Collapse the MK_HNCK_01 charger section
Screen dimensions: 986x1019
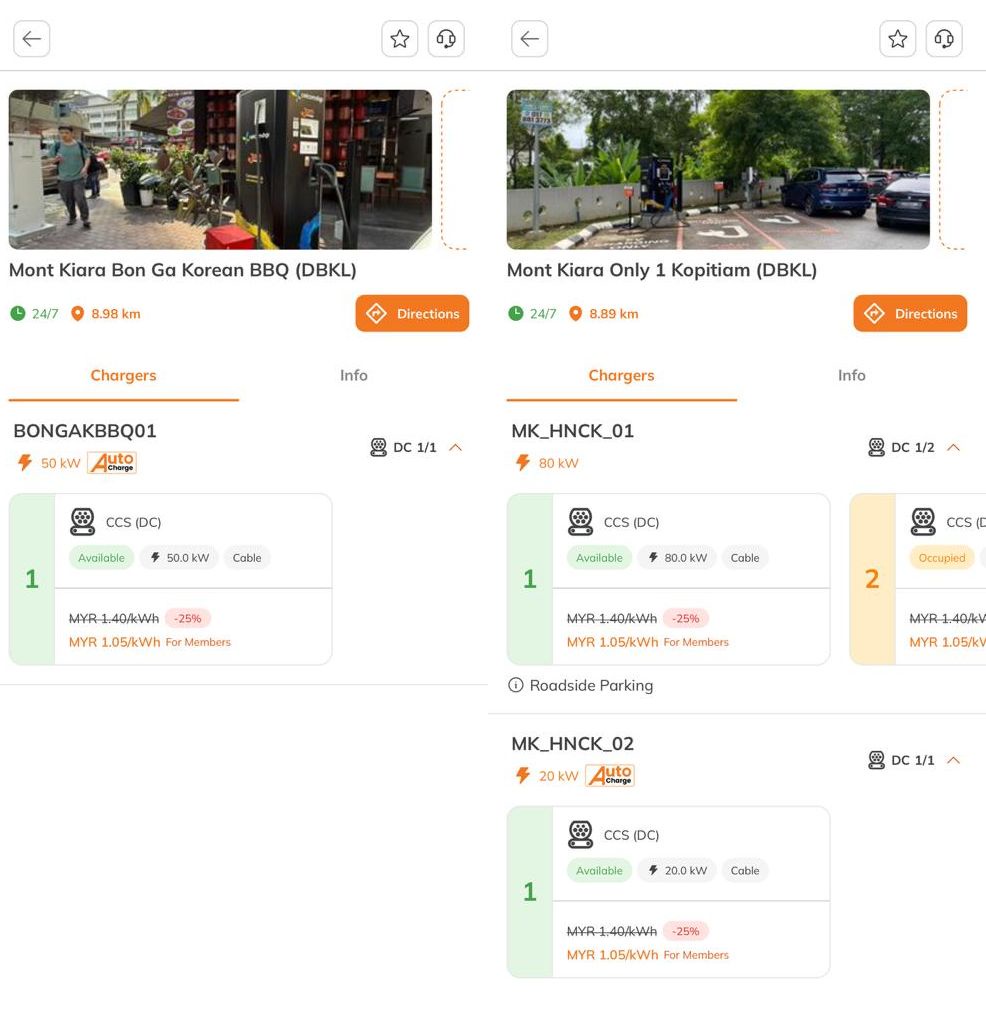pos(954,447)
